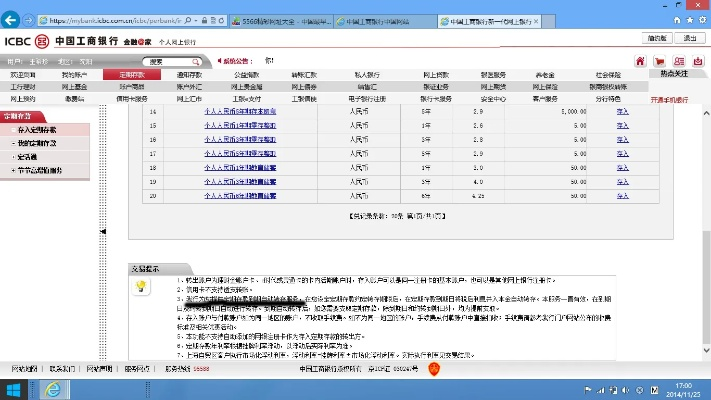Open Internet Explorer from the taskbar

(52, 388)
